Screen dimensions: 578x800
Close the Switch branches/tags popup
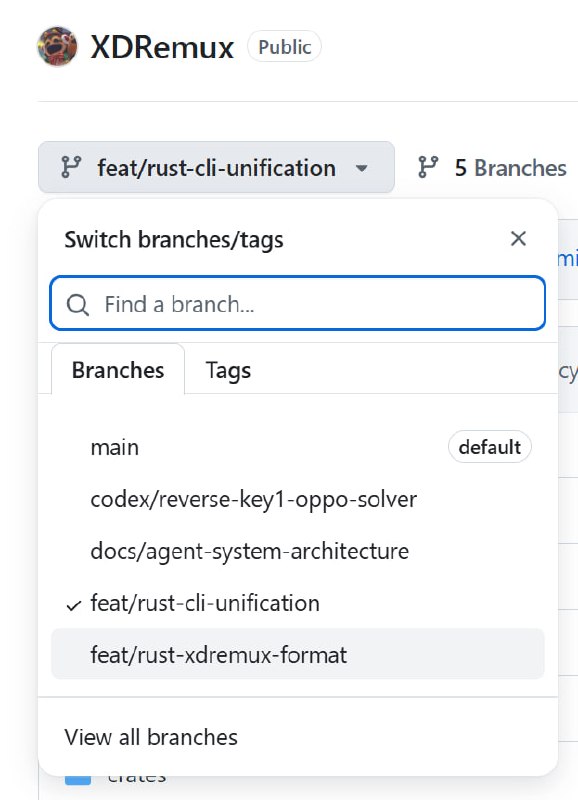(518, 238)
